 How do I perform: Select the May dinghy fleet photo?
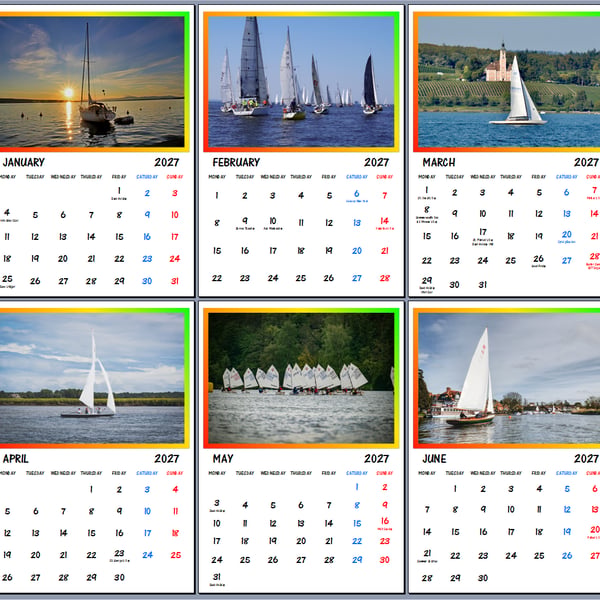[301, 378]
